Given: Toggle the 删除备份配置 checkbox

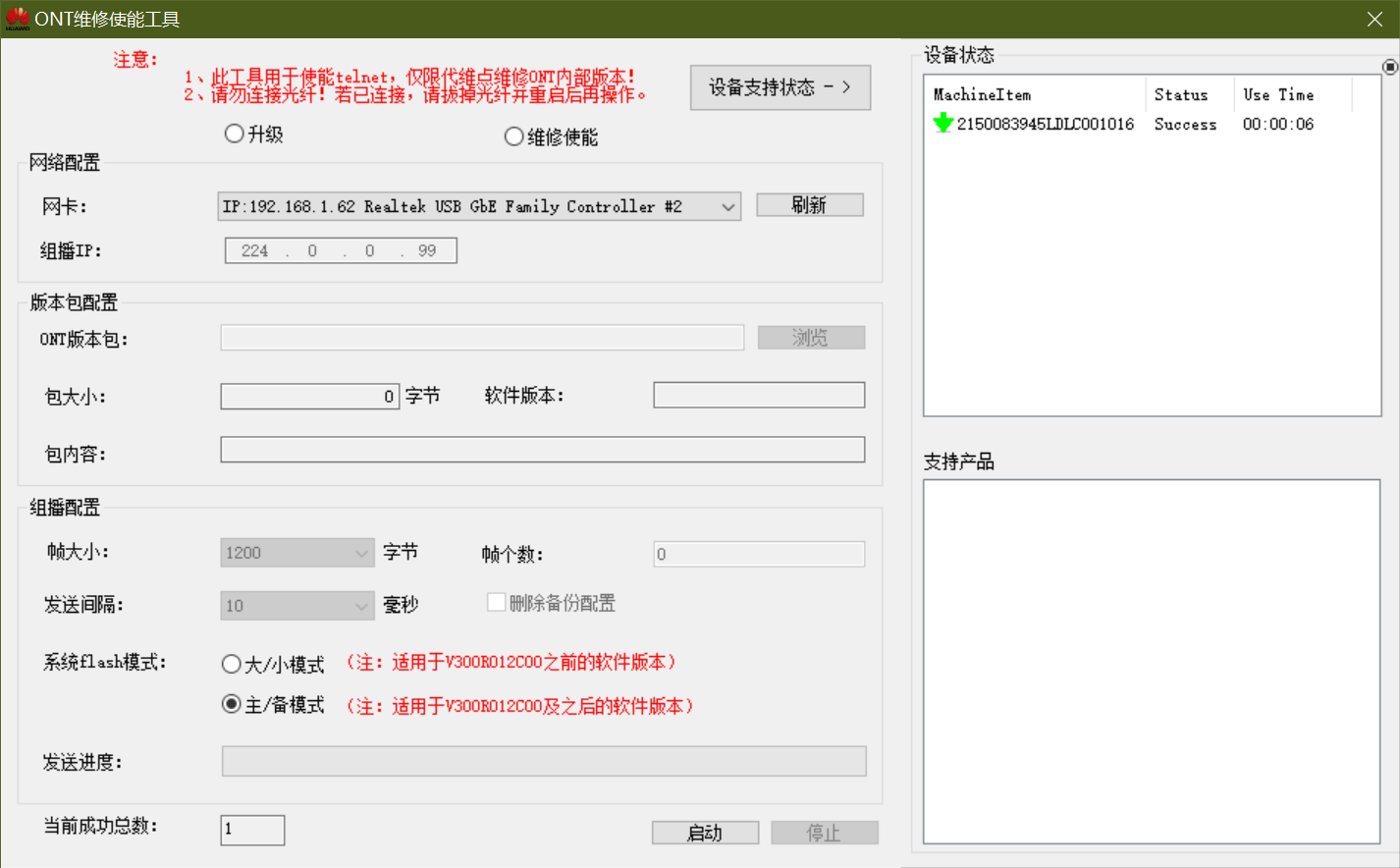Looking at the screenshot, I should click(x=497, y=602).
